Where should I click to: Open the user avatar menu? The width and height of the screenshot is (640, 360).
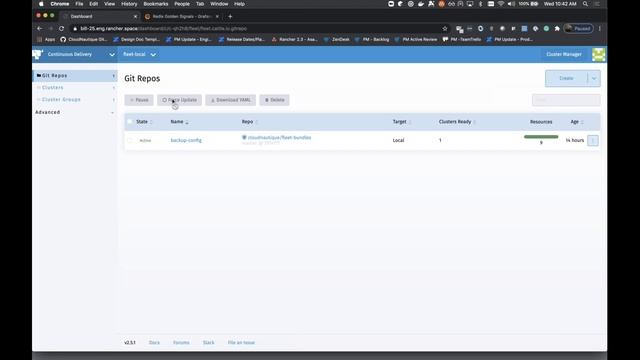pos(598,54)
